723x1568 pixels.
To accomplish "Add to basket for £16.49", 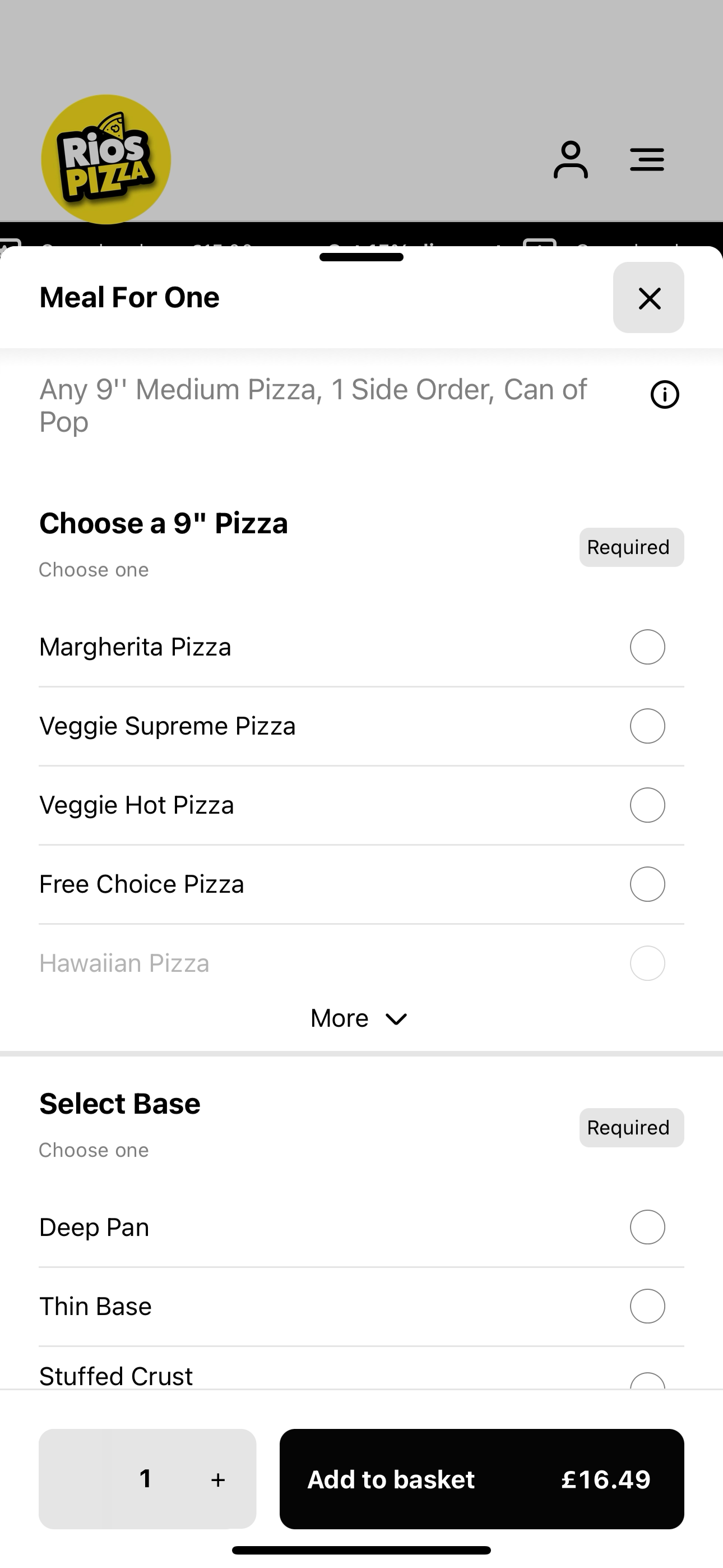I will coord(482,1479).
